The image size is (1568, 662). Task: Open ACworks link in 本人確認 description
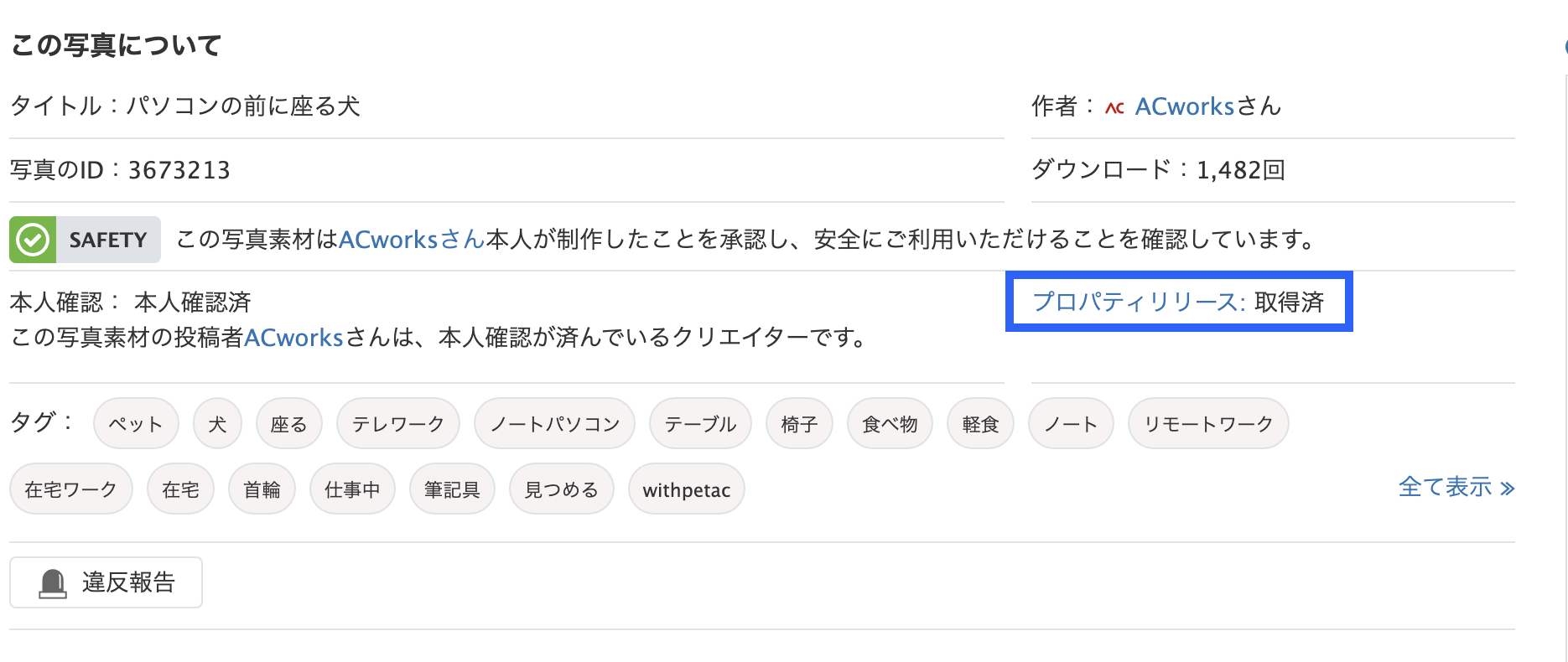pyautogui.click(x=293, y=338)
